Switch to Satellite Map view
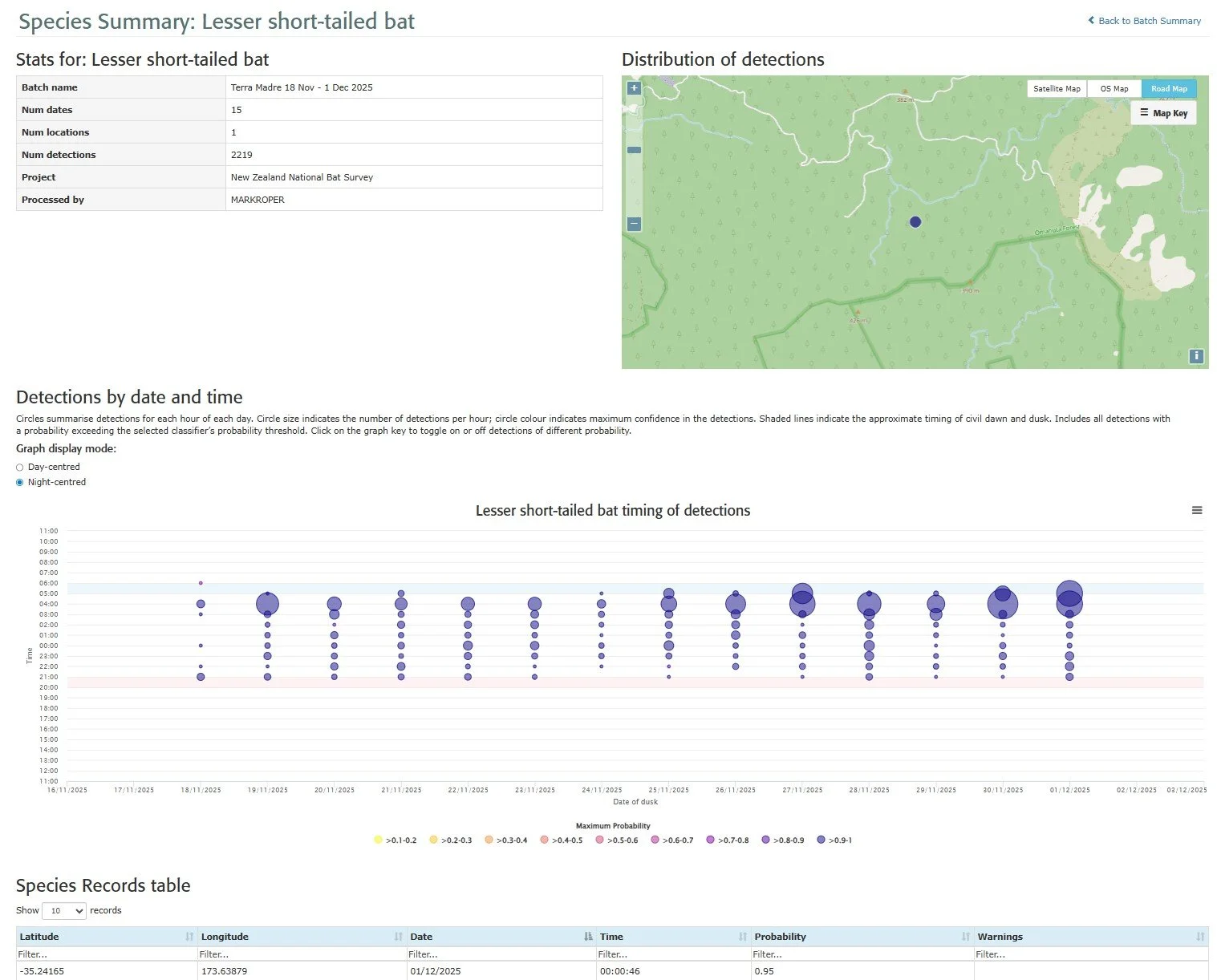This screenshot has height=980, width=1217. 1057,89
